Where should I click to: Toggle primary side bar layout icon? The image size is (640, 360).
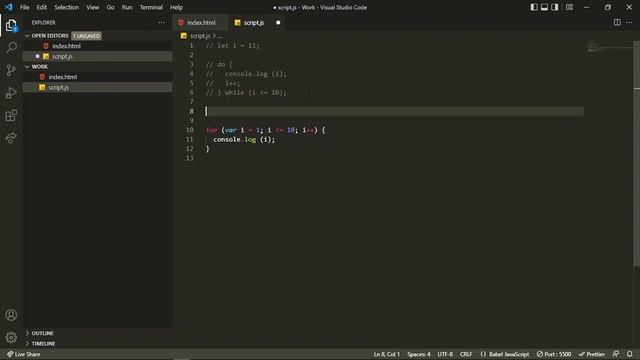pos(533,7)
